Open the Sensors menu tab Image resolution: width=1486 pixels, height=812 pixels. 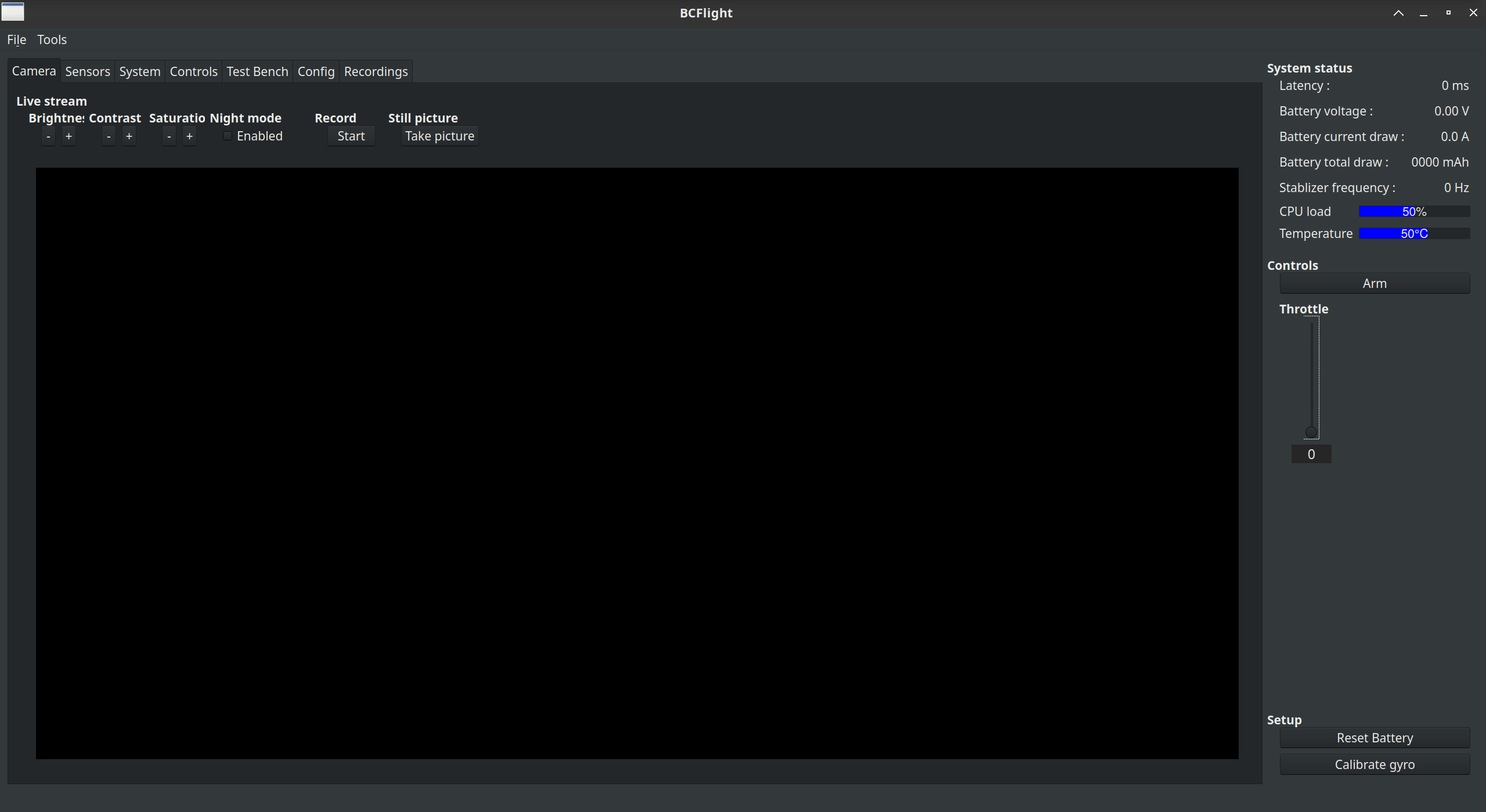click(x=87, y=71)
